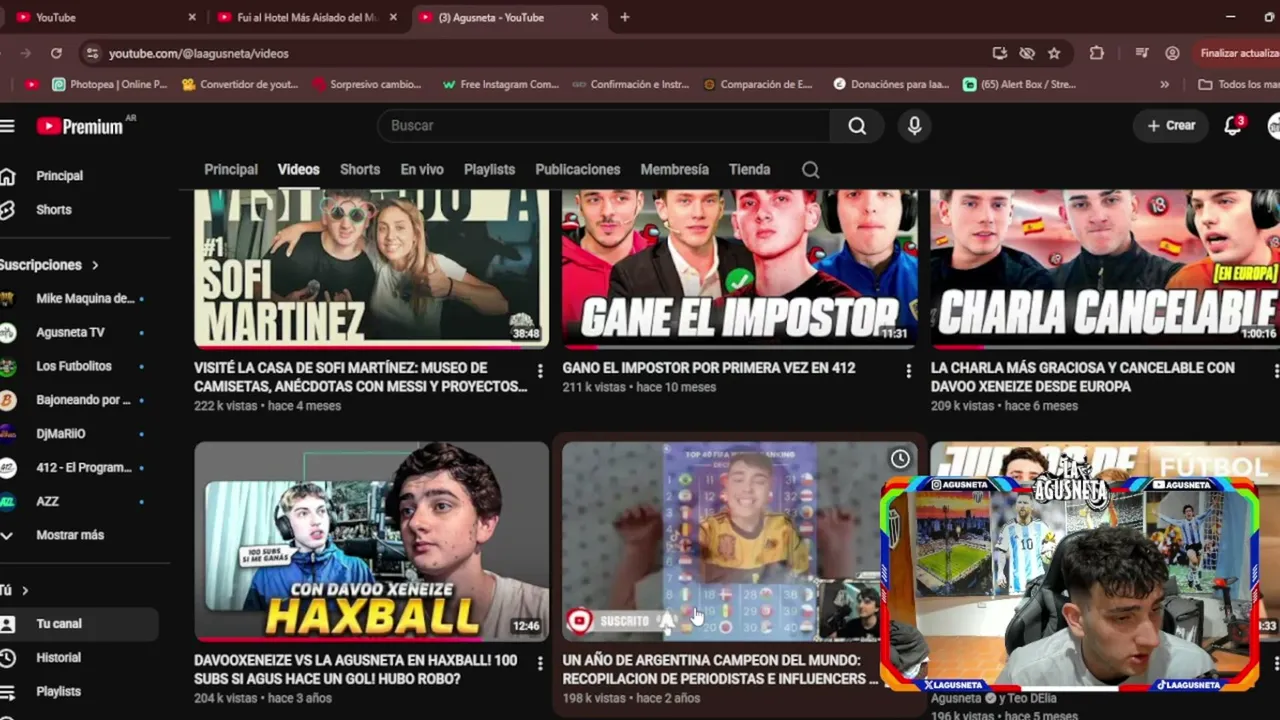
Task: Close the first YouTube browser tab
Action: (192, 17)
